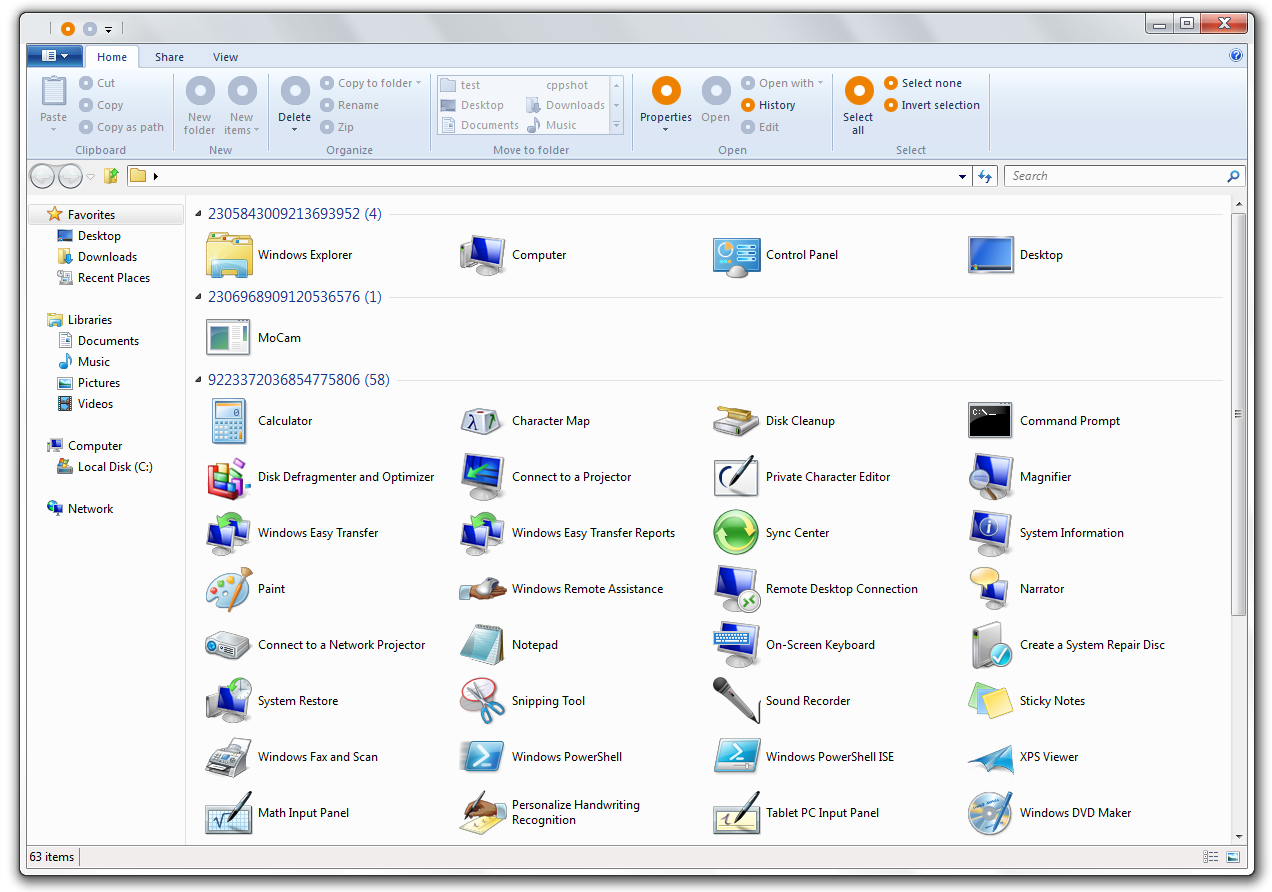Go up one folder level
The image size is (1272, 892).
click(112, 176)
